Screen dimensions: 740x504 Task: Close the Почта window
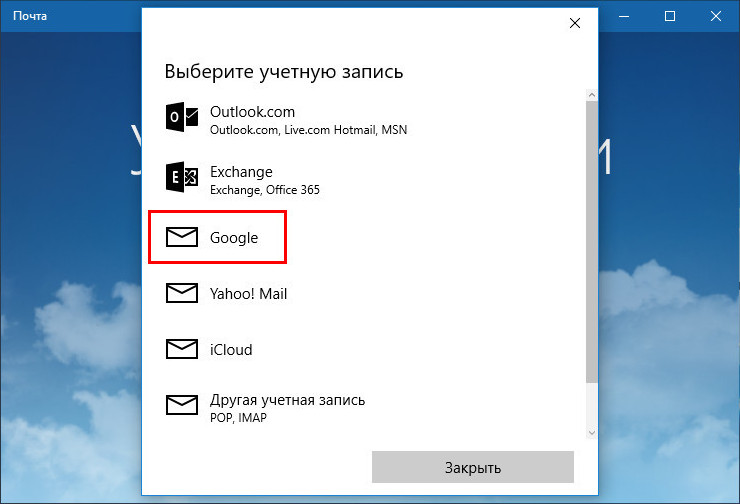[715, 16]
